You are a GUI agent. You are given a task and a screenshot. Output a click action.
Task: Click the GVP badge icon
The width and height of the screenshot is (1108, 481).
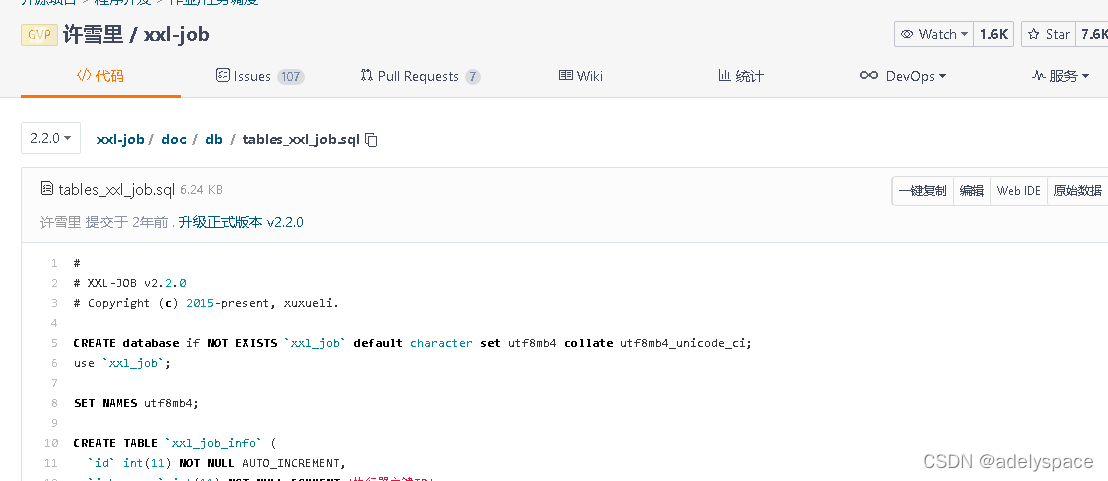point(40,35)
